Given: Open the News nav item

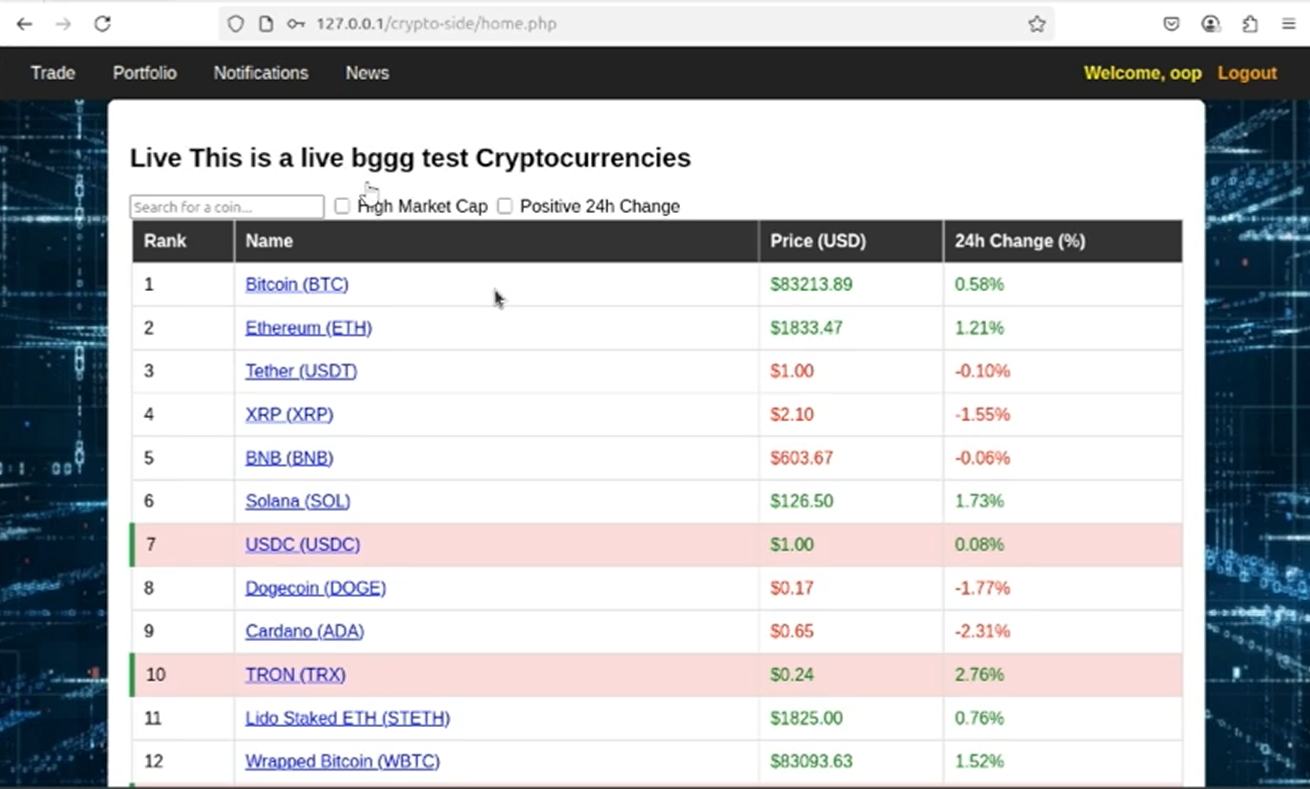Looking at the screenshot, I should (x=367, y=73).
